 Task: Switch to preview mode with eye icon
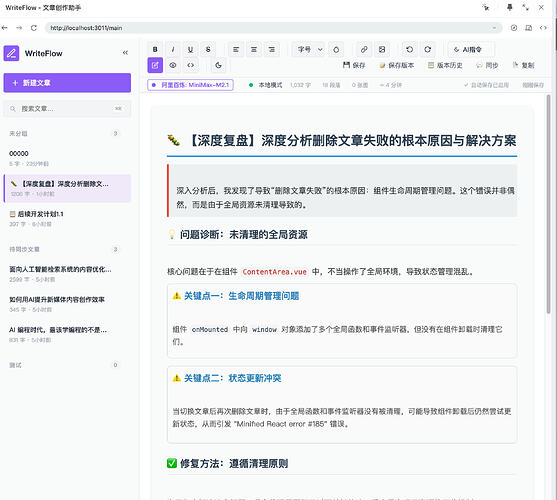pos(173,65)
